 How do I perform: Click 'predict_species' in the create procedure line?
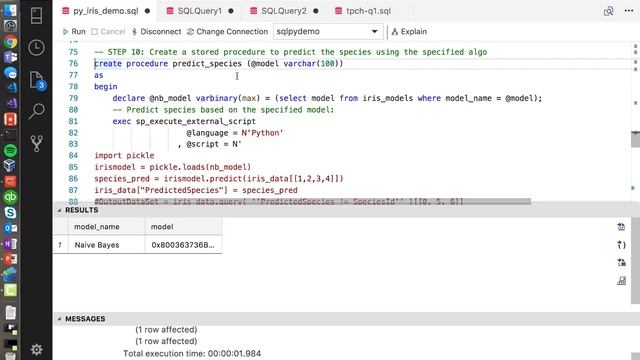tap(207, 63)
